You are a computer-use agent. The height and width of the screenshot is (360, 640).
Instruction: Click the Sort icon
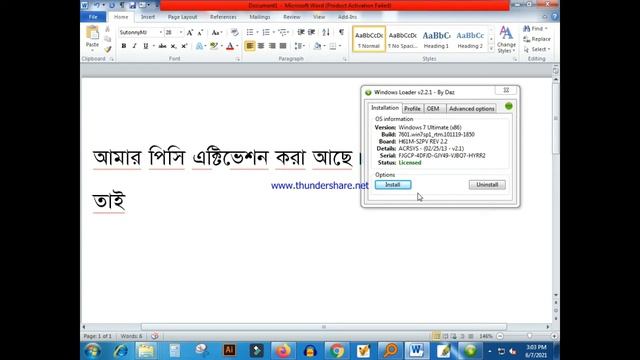point(326,32)
